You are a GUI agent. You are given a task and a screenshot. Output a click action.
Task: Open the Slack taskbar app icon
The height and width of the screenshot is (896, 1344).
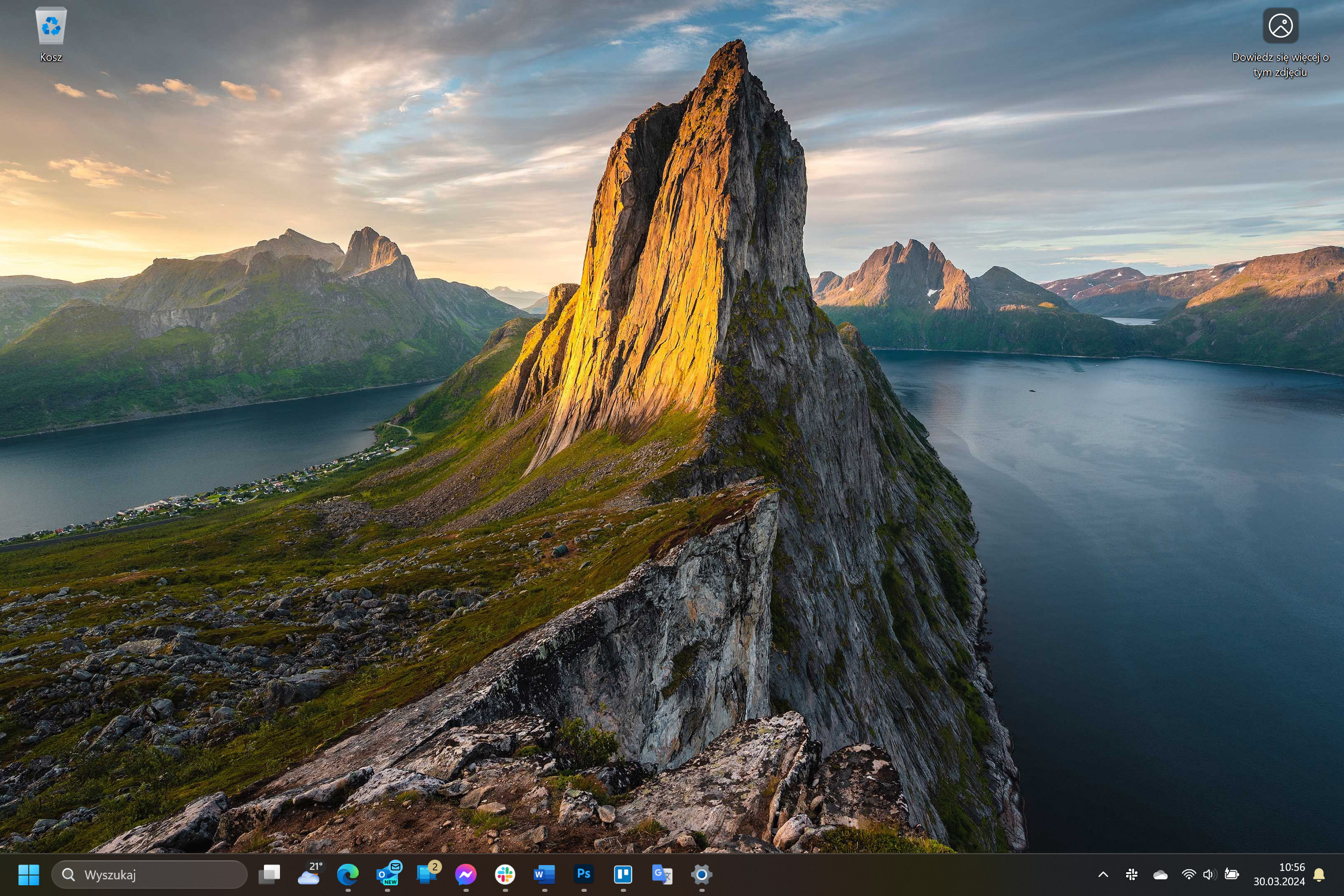[505, 875]
